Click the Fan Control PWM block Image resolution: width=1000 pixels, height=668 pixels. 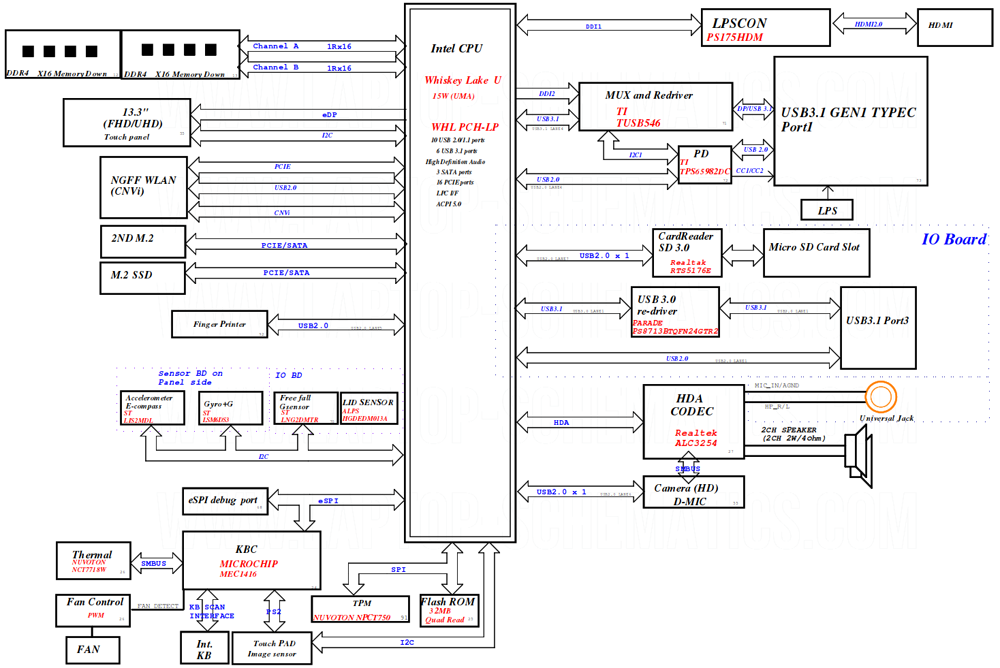93,610
